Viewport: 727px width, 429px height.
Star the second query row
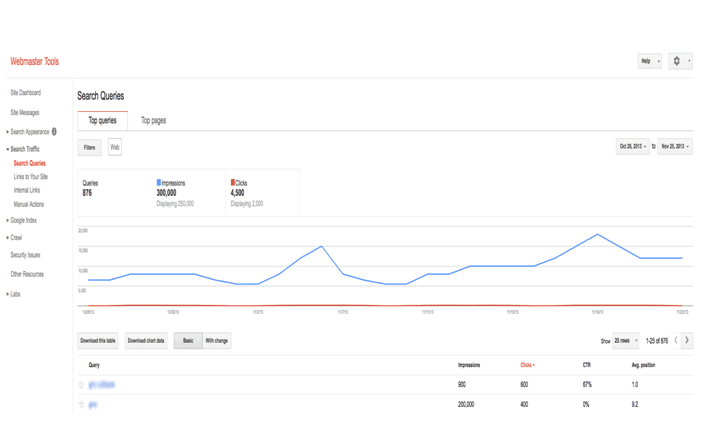coord(82,405)
